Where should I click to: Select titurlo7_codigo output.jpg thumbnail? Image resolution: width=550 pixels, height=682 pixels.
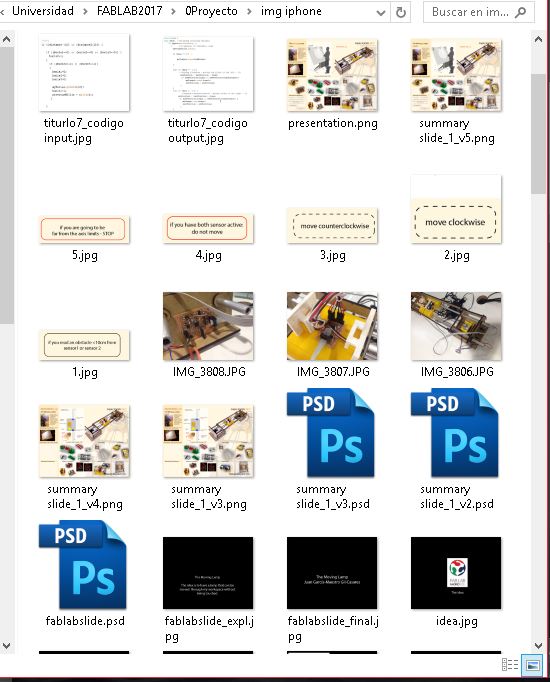[208, 74]
